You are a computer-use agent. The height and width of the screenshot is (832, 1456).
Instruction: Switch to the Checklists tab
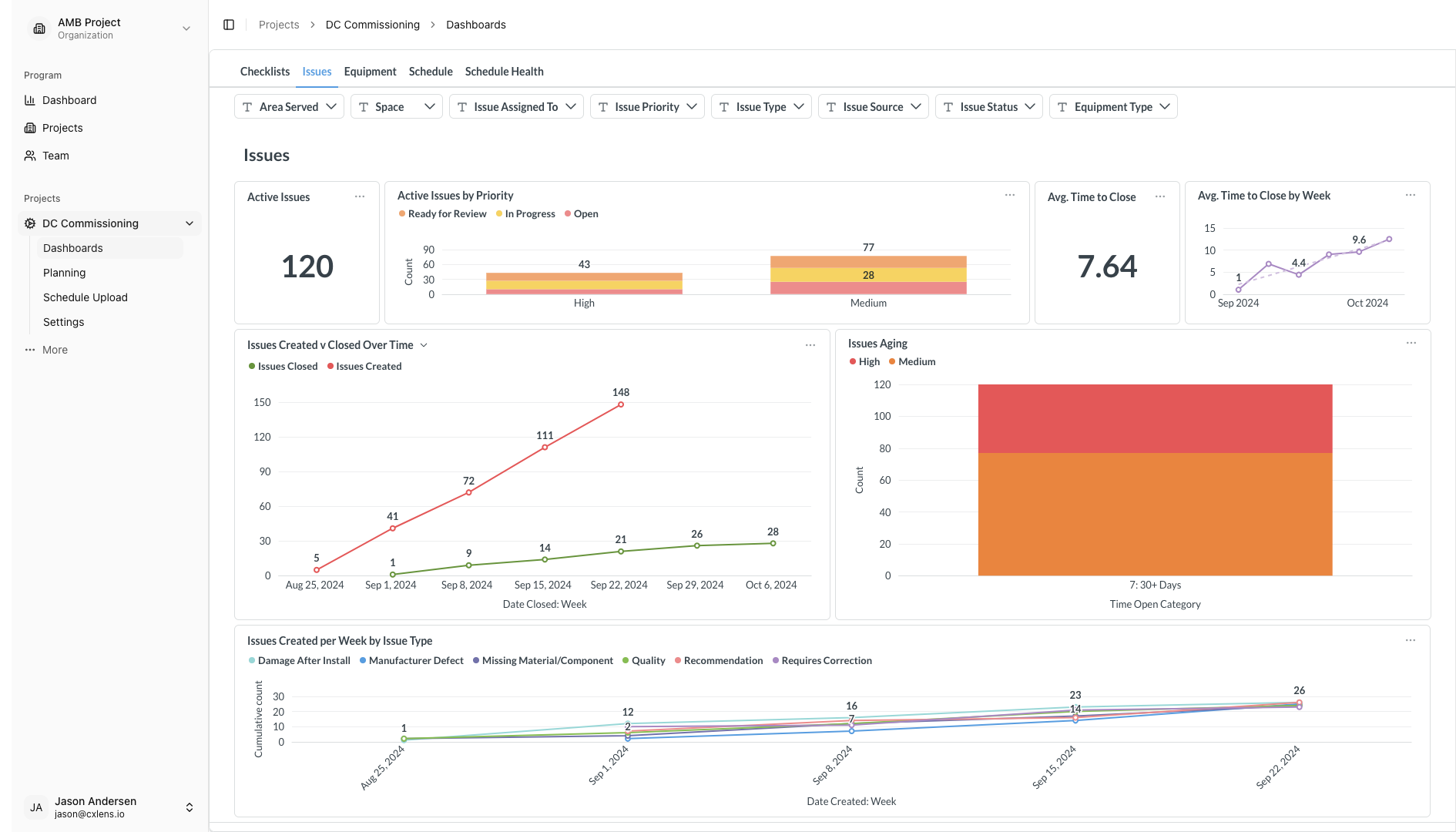265,72
